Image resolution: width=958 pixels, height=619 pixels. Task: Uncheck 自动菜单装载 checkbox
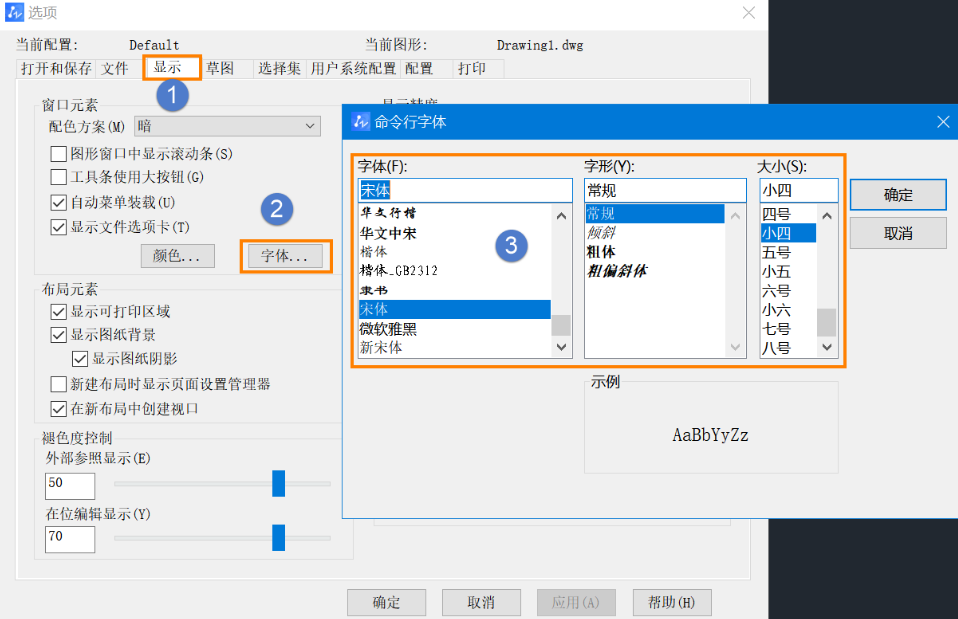59,202
